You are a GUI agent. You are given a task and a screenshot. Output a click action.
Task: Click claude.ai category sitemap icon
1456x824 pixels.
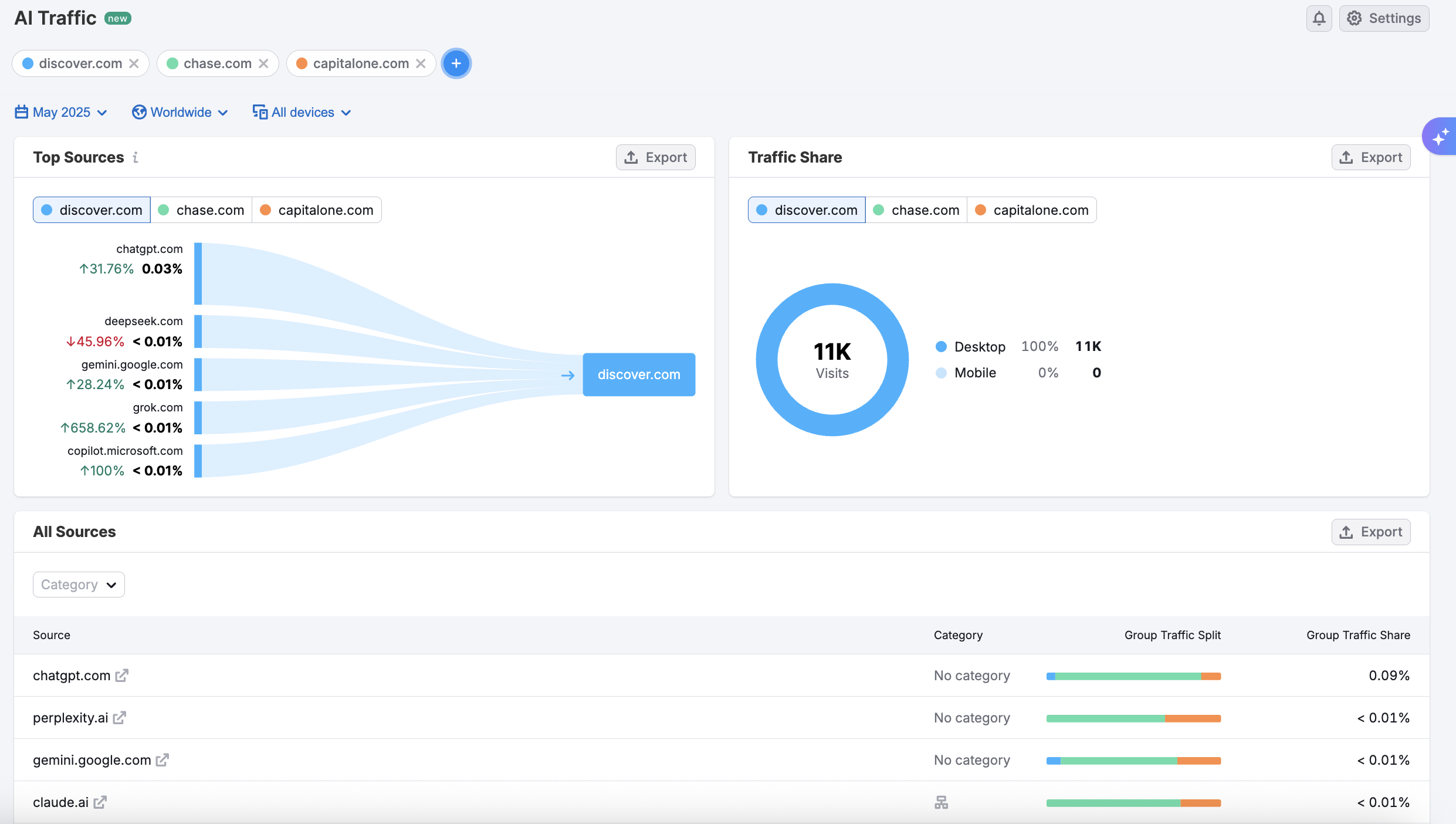[941, 802]
